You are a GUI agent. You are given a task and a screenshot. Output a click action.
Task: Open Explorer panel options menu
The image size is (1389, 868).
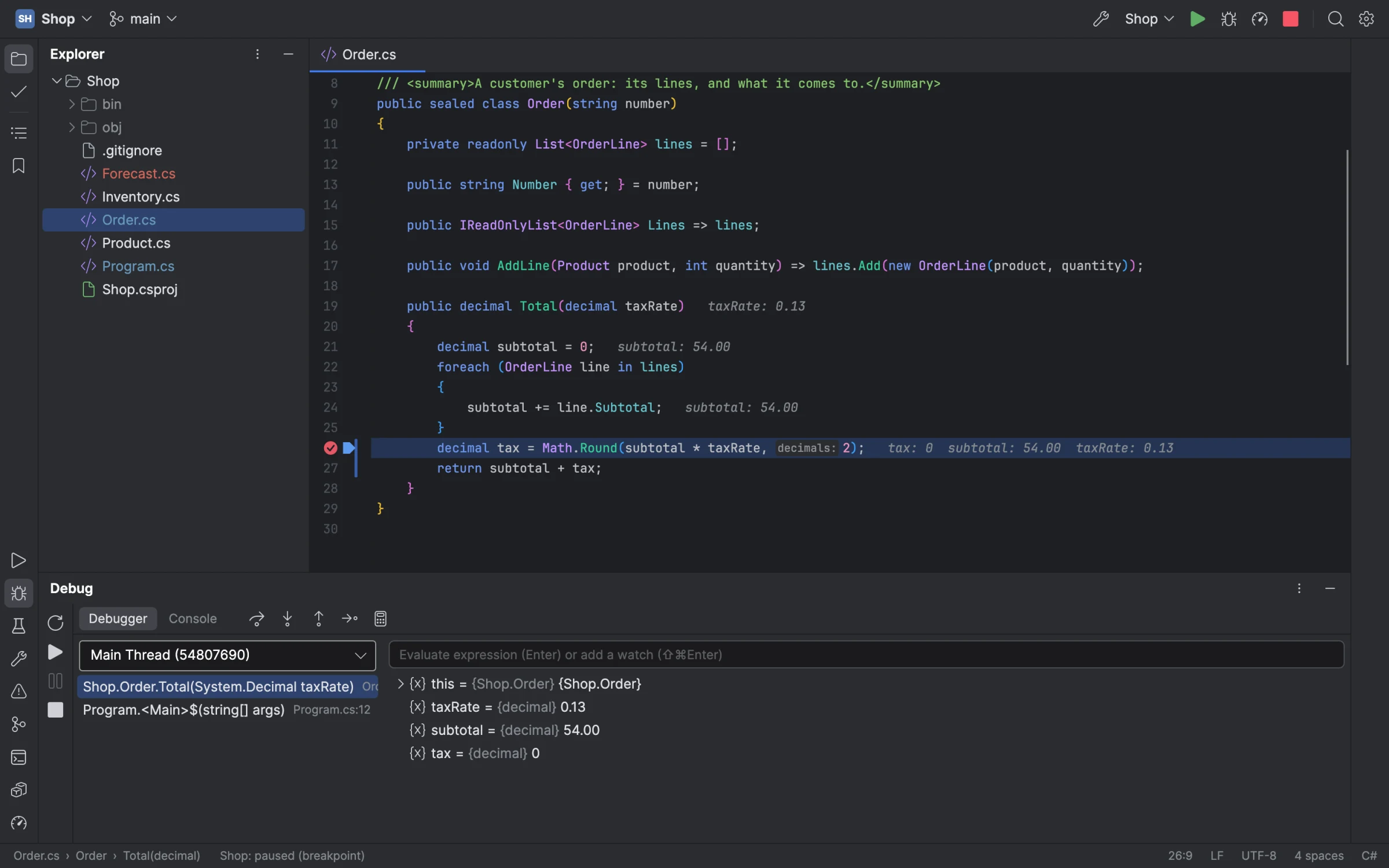click(x=257, y=54)
